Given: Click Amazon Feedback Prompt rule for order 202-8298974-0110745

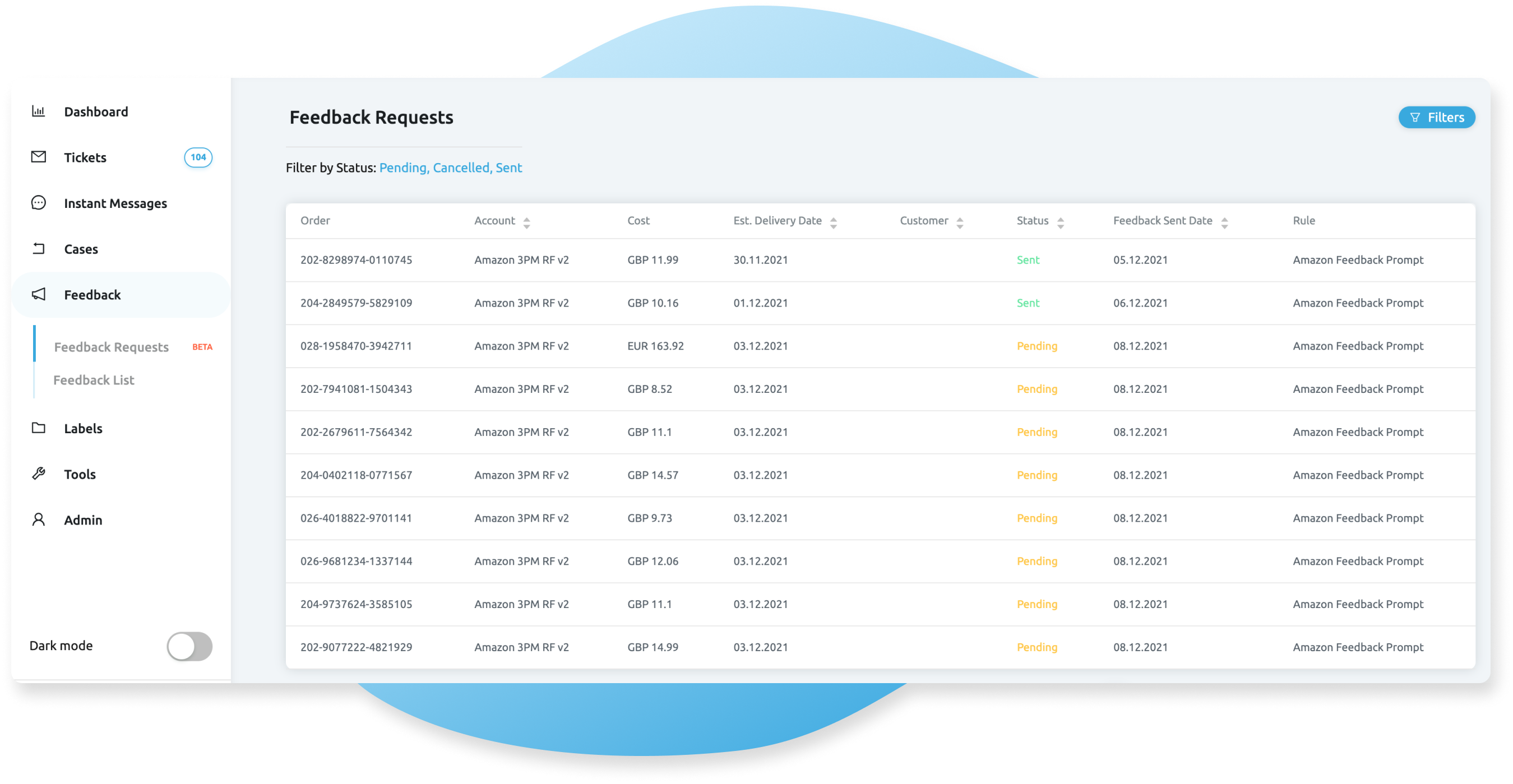Looking at the screenshot, I should coord(1358,260).
